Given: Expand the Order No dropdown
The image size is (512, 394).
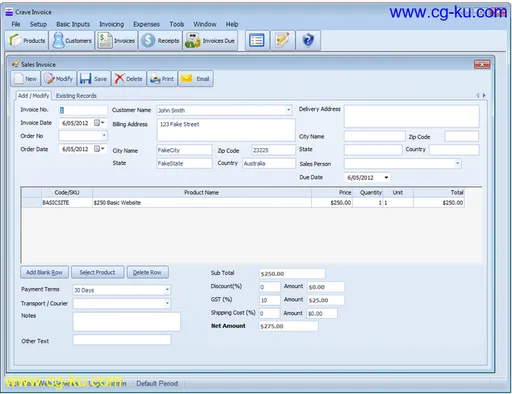Looking at the screenshot, I should click(x=104, y=136).
